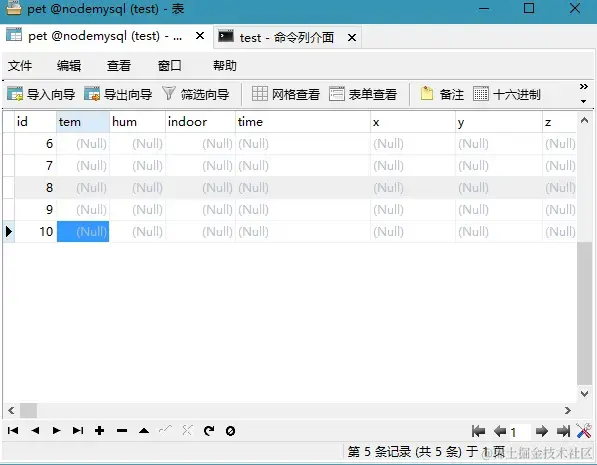Select the id cell with value 7
The height and width of the screenshot is (465, 597).
tap(35, 166)
